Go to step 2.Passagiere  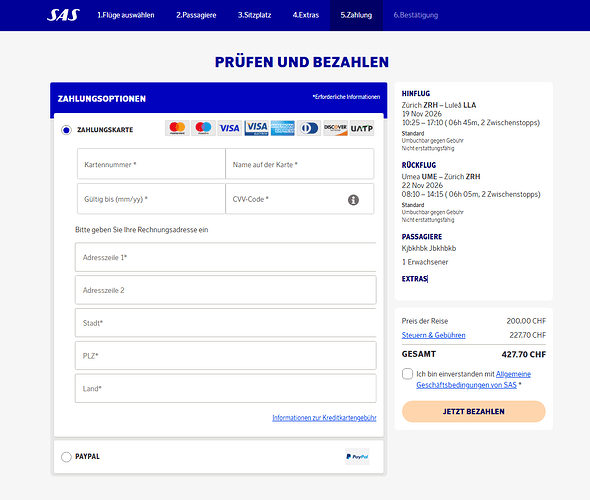click(x=196, y=15)
